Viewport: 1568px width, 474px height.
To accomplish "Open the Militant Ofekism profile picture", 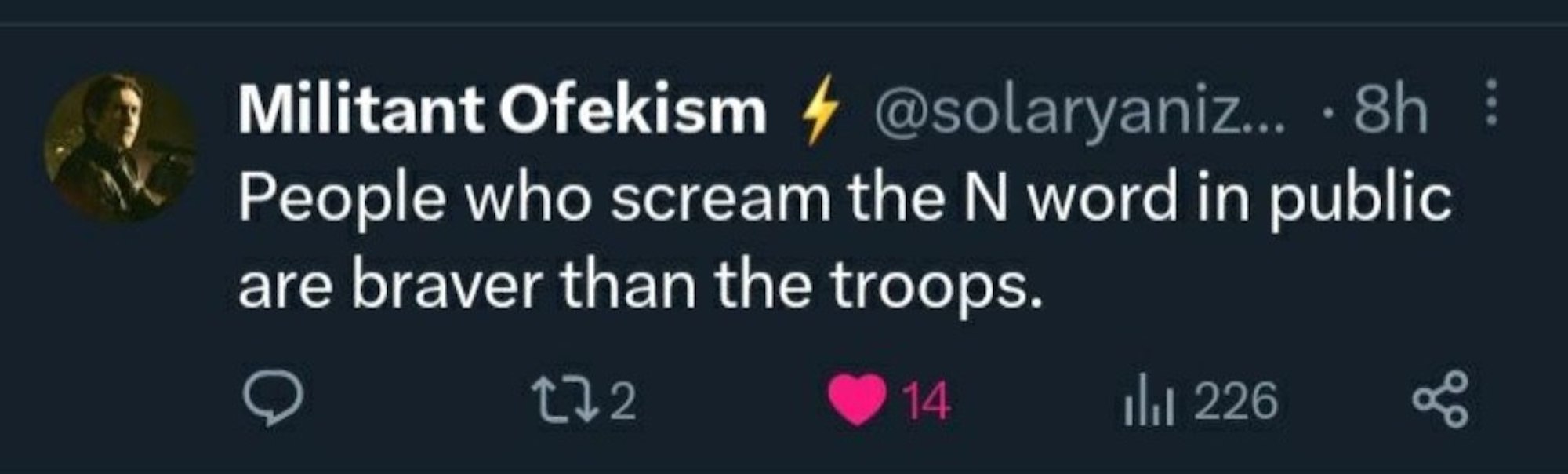I will [x=119, y=148].
